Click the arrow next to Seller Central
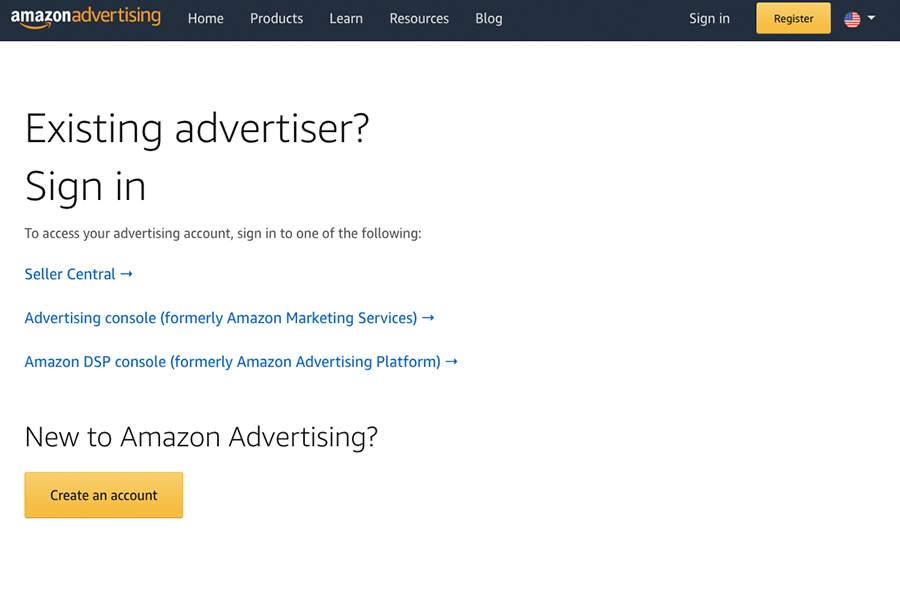Image resolution: width=900 pixels, height=600 pixels. coord(127,274)
